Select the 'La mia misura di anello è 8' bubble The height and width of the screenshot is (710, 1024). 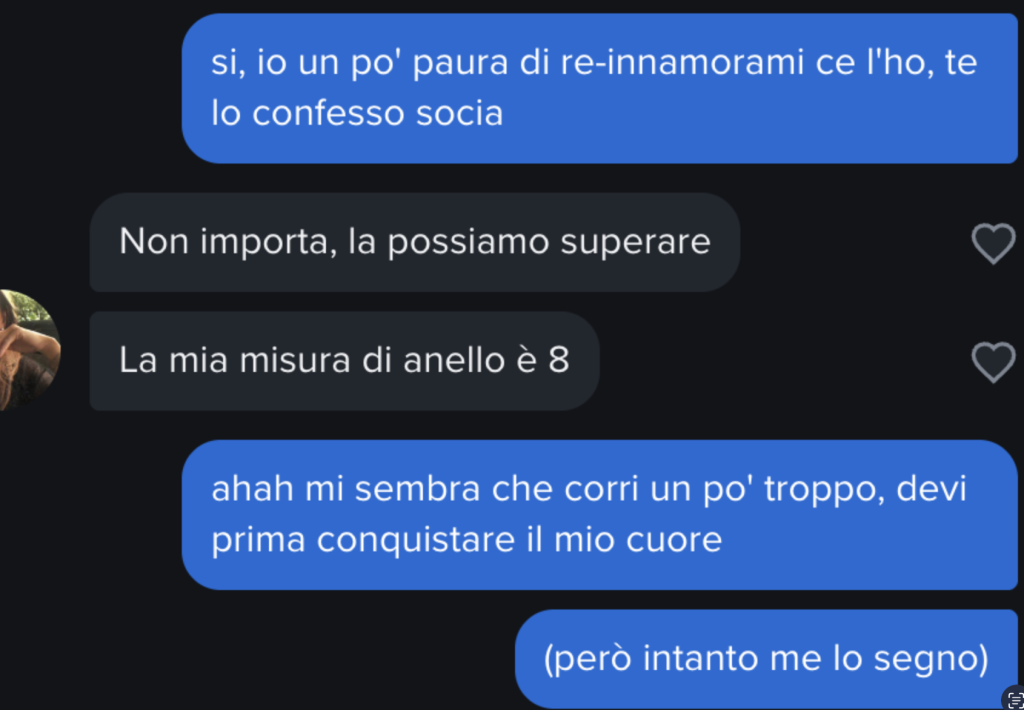[x=344, y=361]
